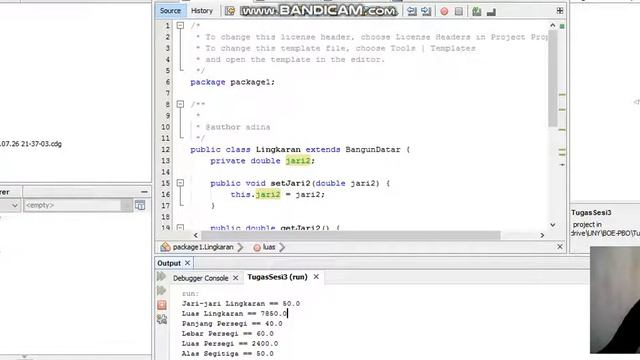Open output Settings wrench icon
640x360 pixels.
(162, 319)
